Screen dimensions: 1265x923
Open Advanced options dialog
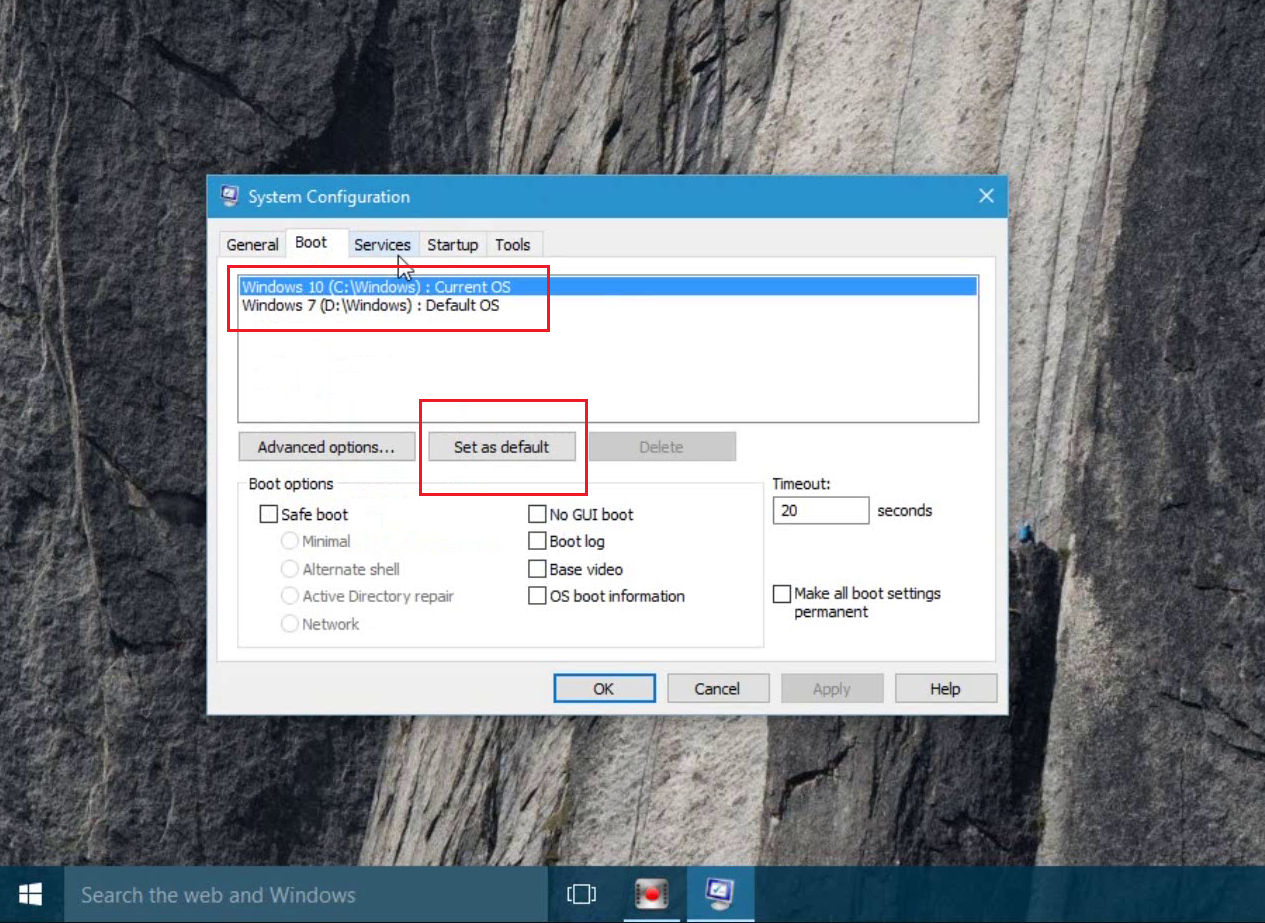click(327, 447)
